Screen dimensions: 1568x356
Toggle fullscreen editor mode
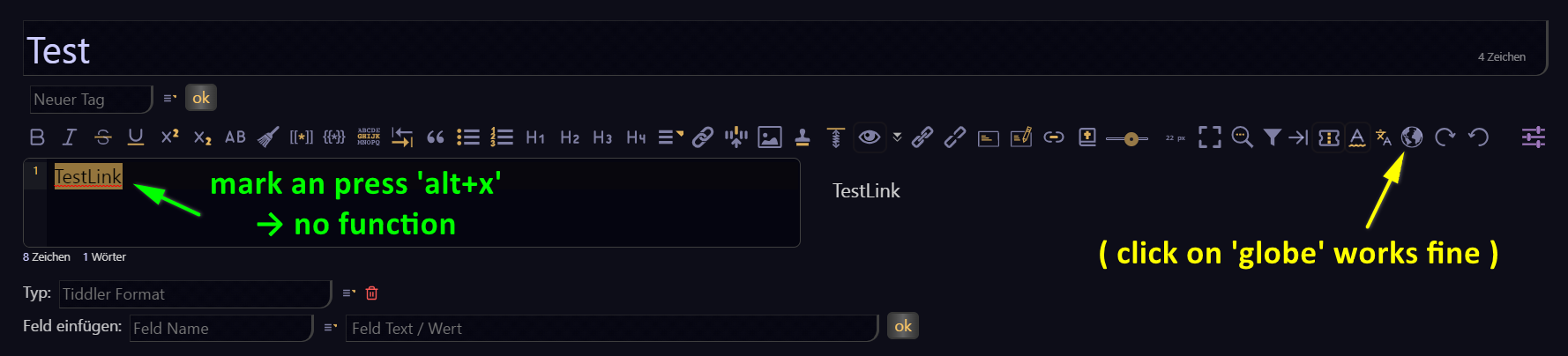[x=1210, y=137]
